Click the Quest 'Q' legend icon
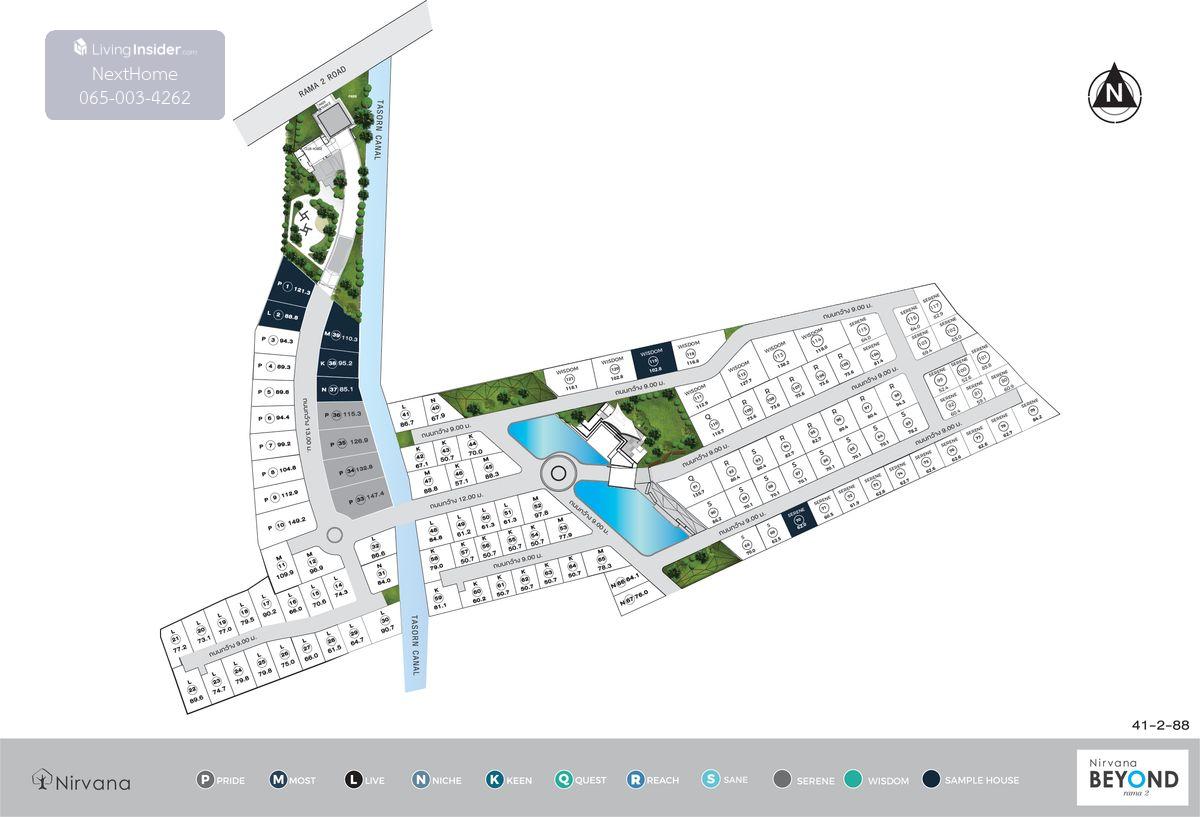The image size is (1200, 817). pyautogui.click(x=564, y=780)
